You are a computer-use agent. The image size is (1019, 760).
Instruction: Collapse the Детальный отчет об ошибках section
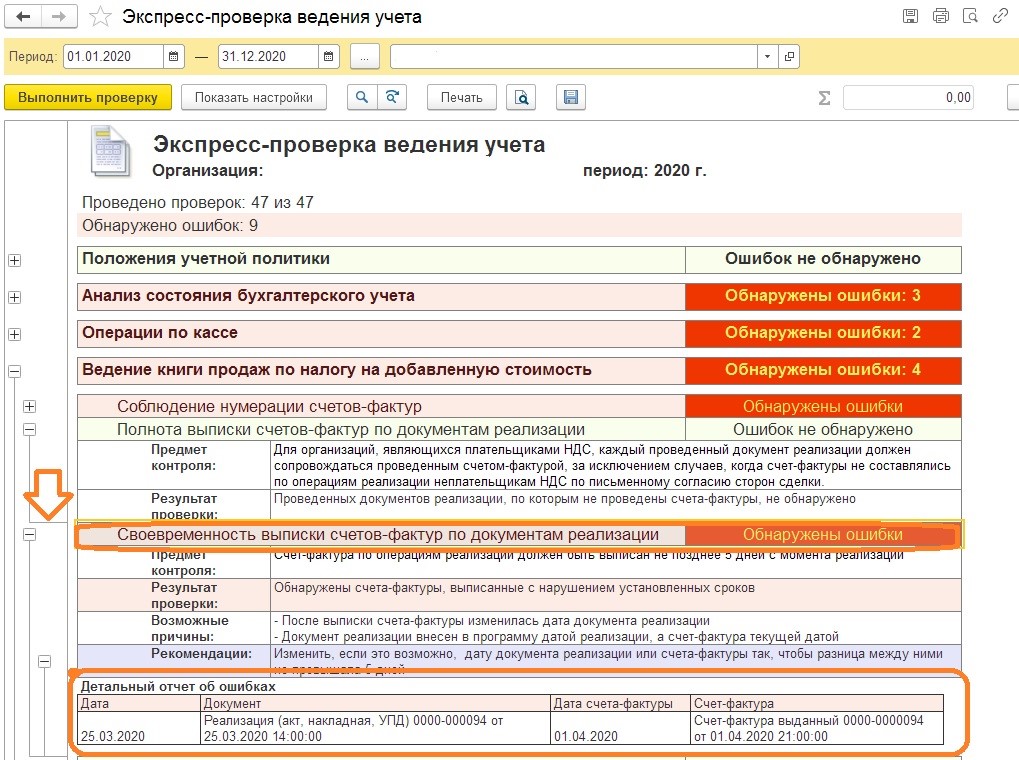pyautogui.click(x=44, y=661)
